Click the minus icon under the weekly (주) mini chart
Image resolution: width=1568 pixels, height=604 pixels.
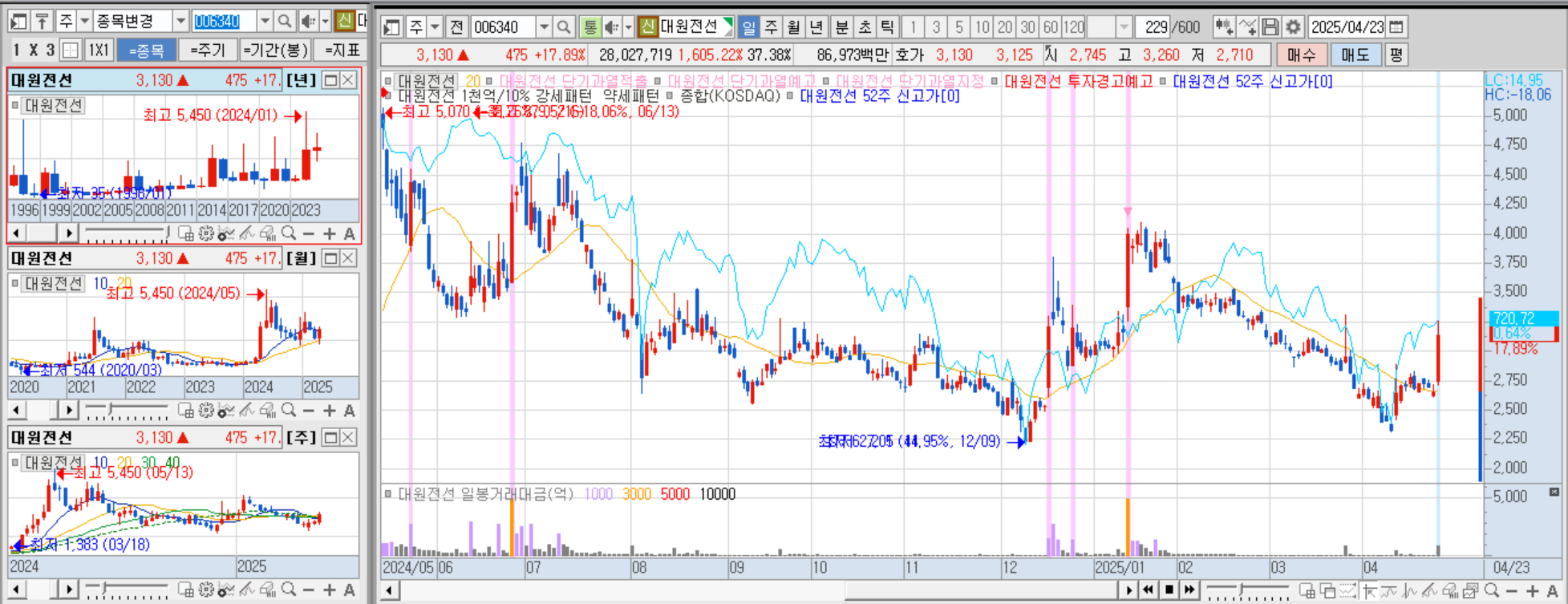[x=309, y=590]
